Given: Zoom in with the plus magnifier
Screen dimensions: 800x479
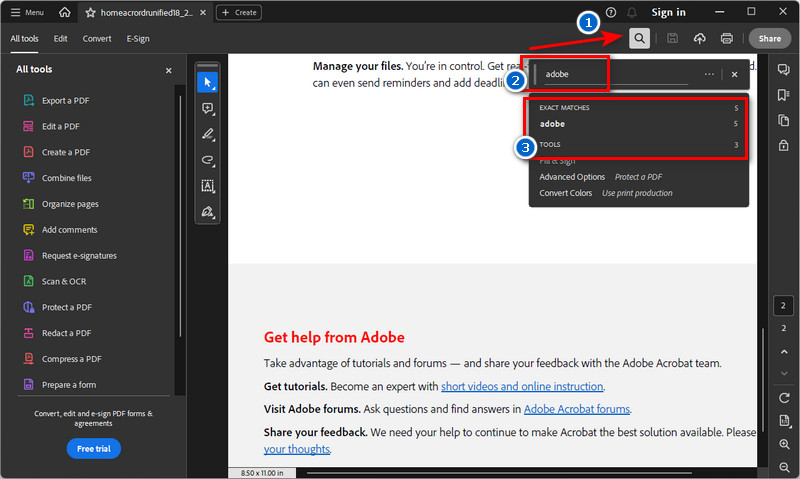Looking at the screenshot, I should pyautogui.click(x=784, y=444).
